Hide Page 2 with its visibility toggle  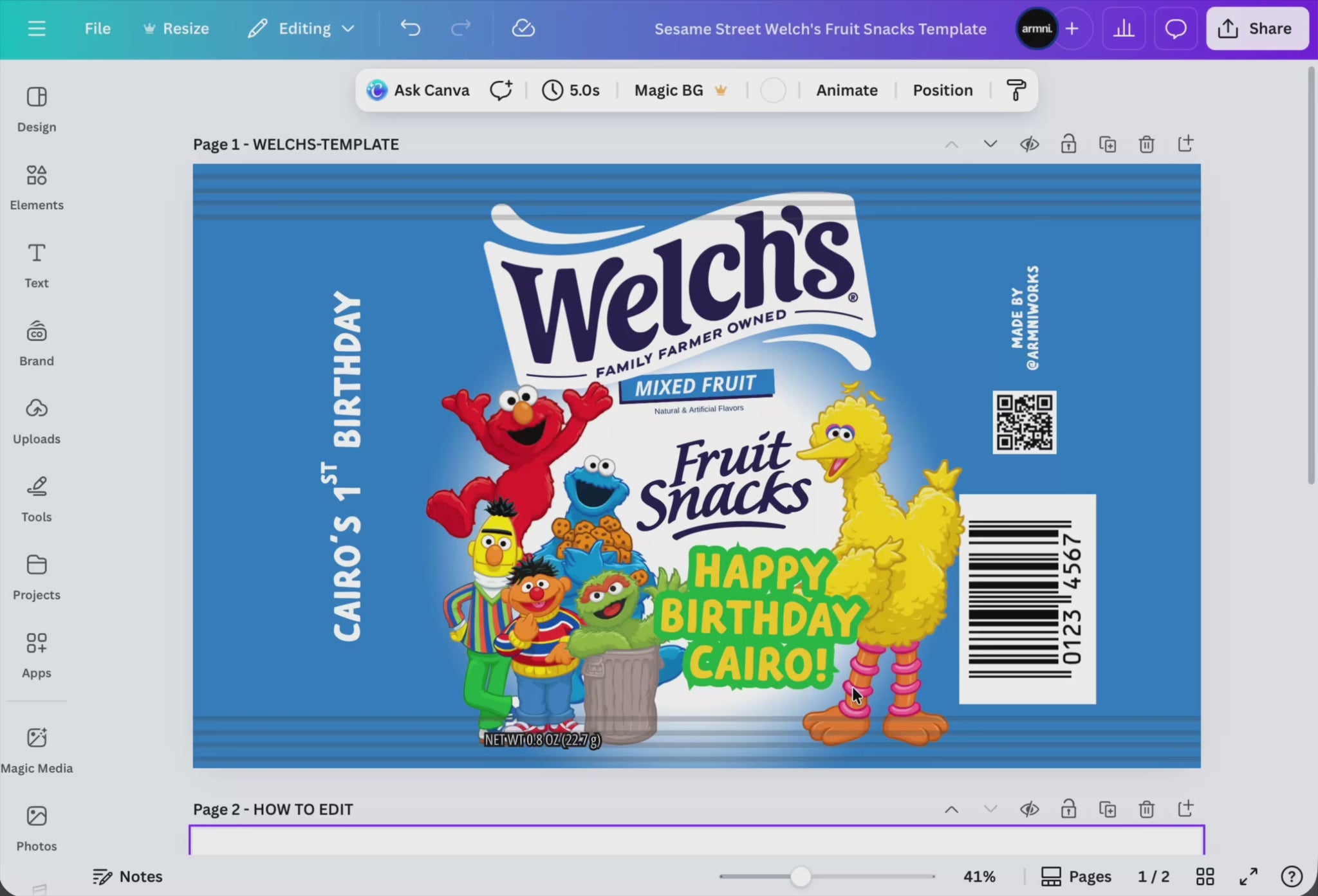coord(1029,809)
